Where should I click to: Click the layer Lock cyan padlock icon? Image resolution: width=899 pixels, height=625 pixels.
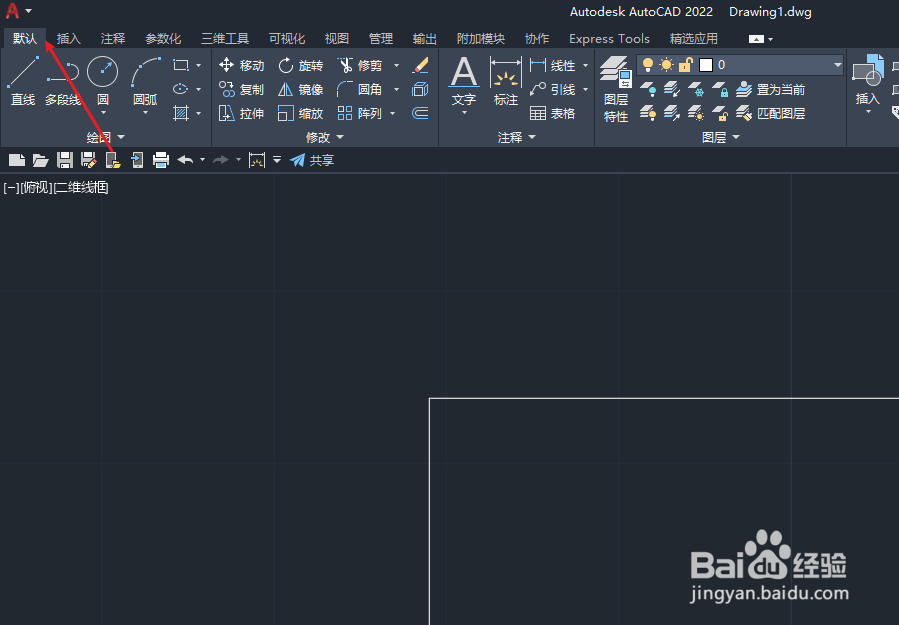(x=720, y=89)
